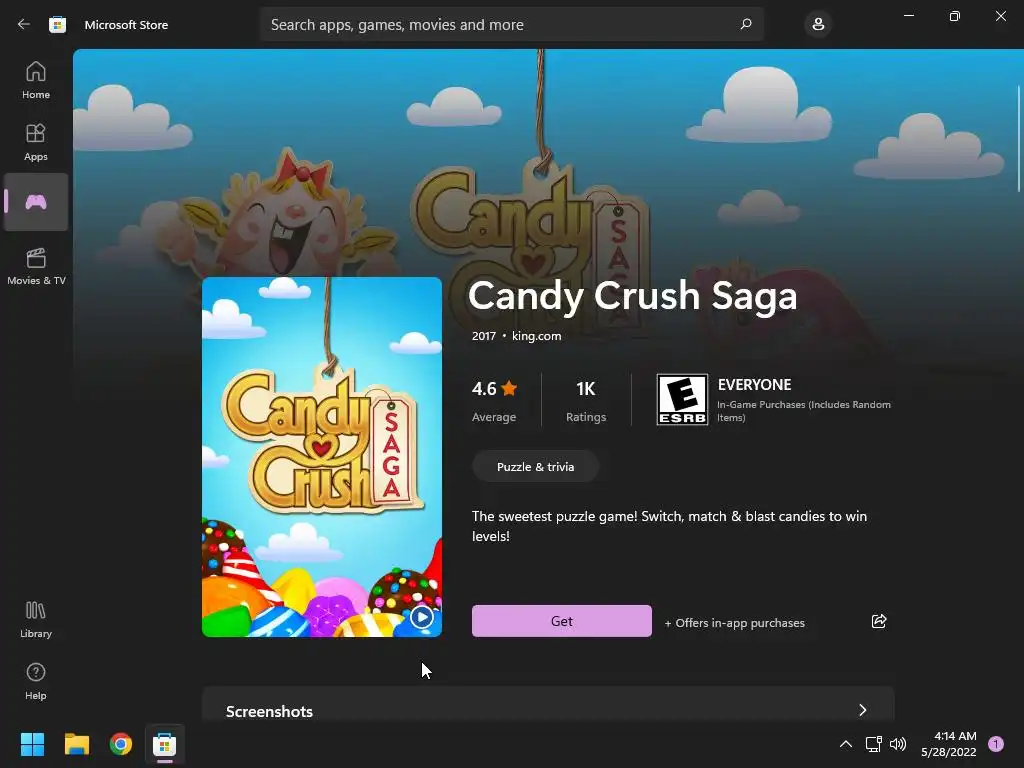Click the page vertical scrollbar
The width and height of the screenshot is (1024, 768).
coord(1019,138)
